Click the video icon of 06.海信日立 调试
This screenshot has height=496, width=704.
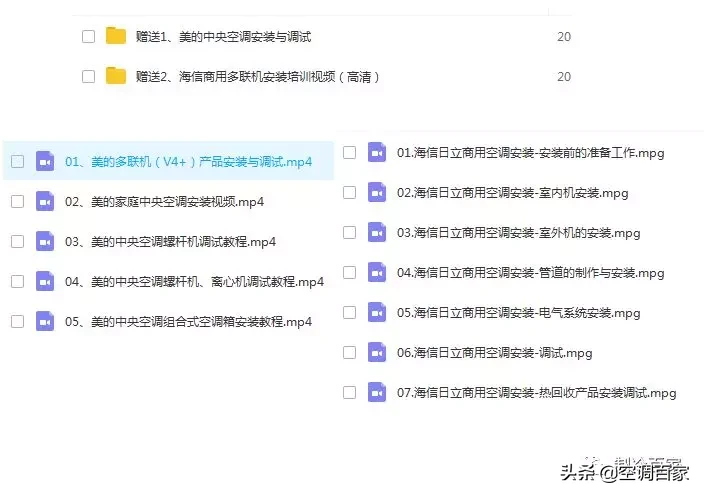[377, 352]
